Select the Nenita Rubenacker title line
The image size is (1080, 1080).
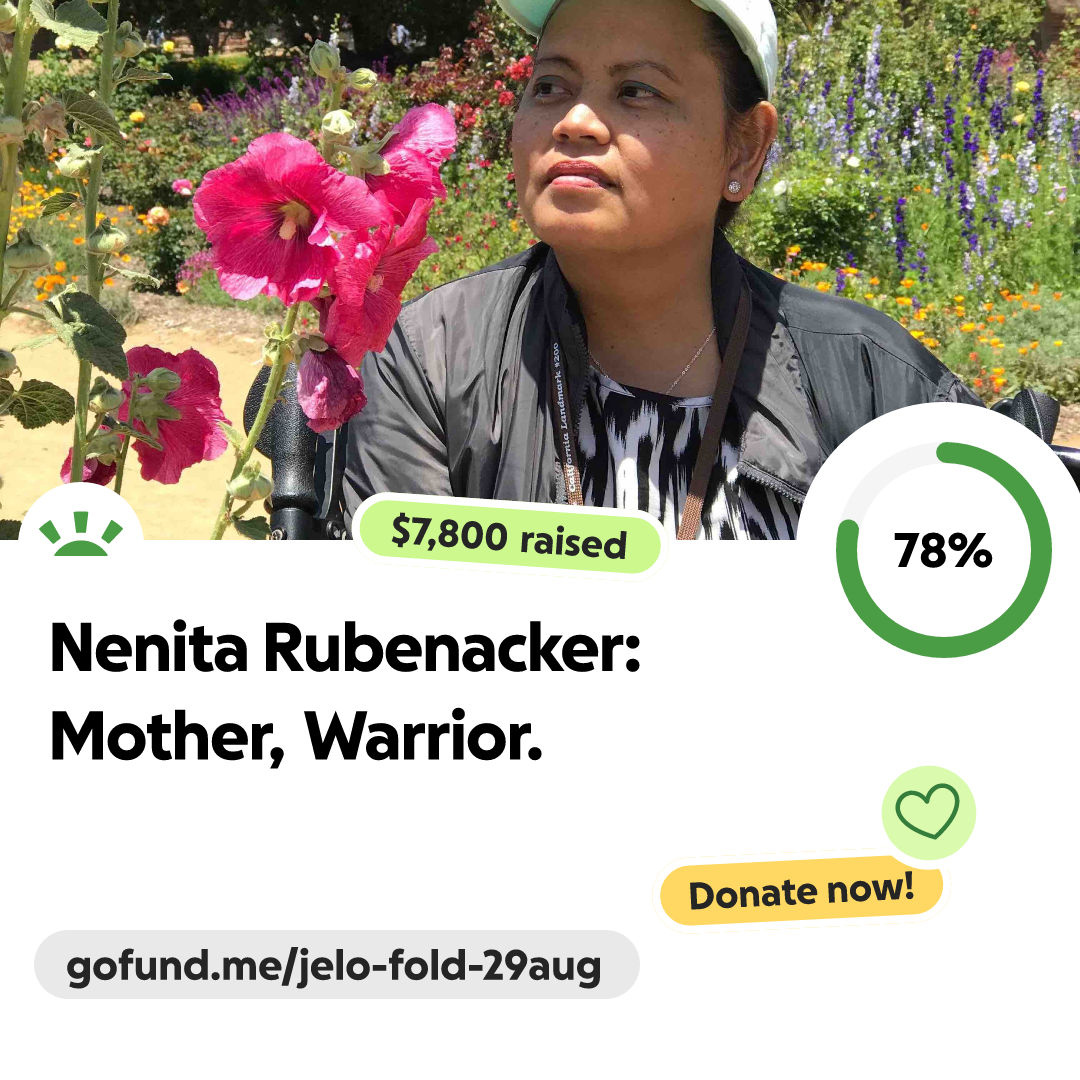(x=345, y=648)
